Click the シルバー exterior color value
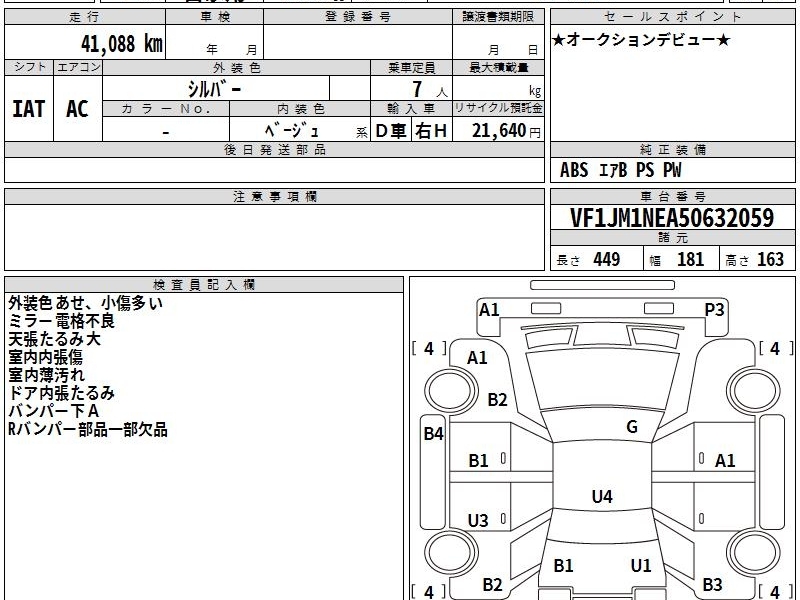The image size is (800, 600). [214, 89]
